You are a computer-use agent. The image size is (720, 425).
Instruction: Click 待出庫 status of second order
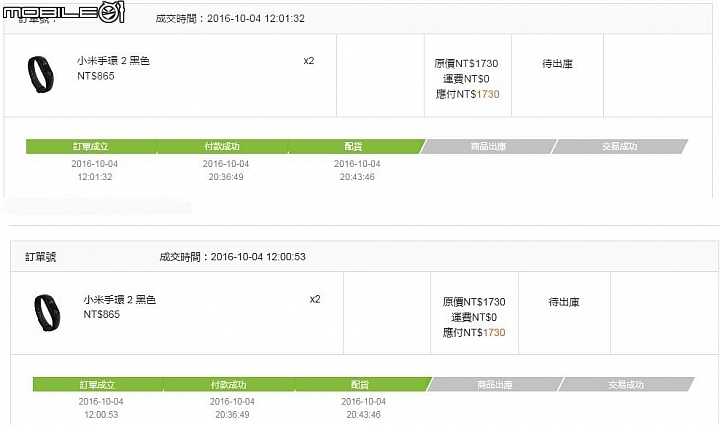[564, 302]
